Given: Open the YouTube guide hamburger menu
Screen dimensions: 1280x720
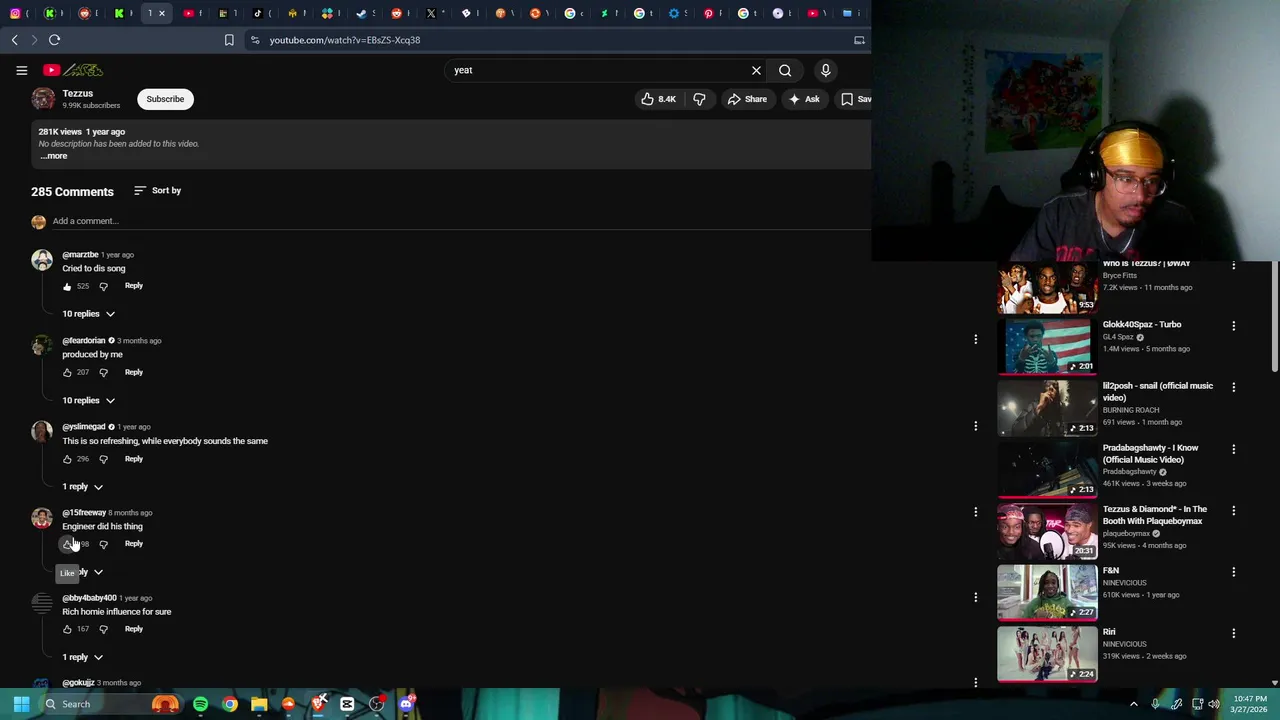Looking at the screenshot, I should point(21,70).
